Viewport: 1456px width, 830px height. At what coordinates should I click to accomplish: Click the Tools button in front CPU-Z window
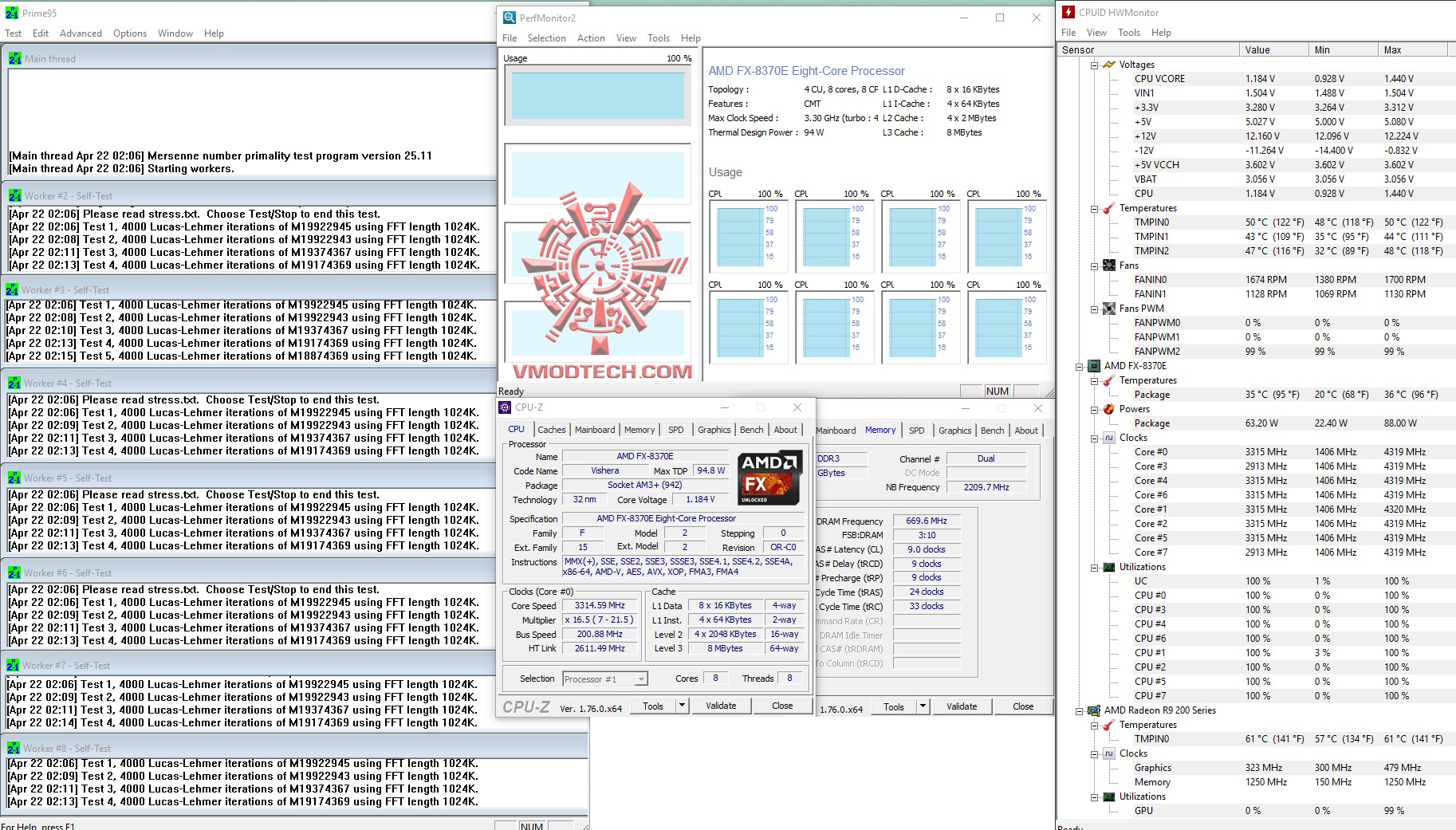(x=653, y=706)
